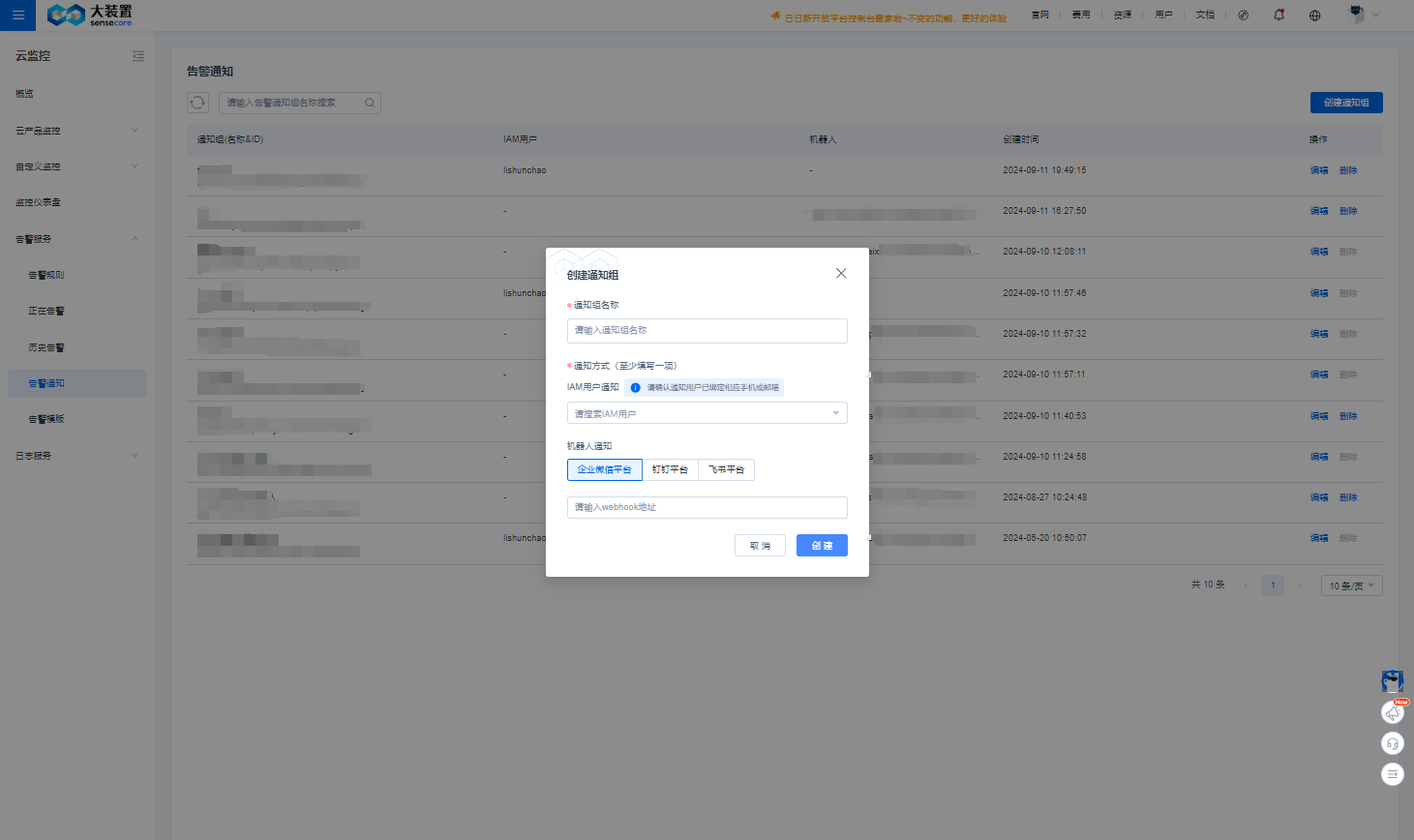Click 删除 for the 2024-09-10 11:40:53 row
This screenshot has height=840, width=1414.
(1348, 416)
